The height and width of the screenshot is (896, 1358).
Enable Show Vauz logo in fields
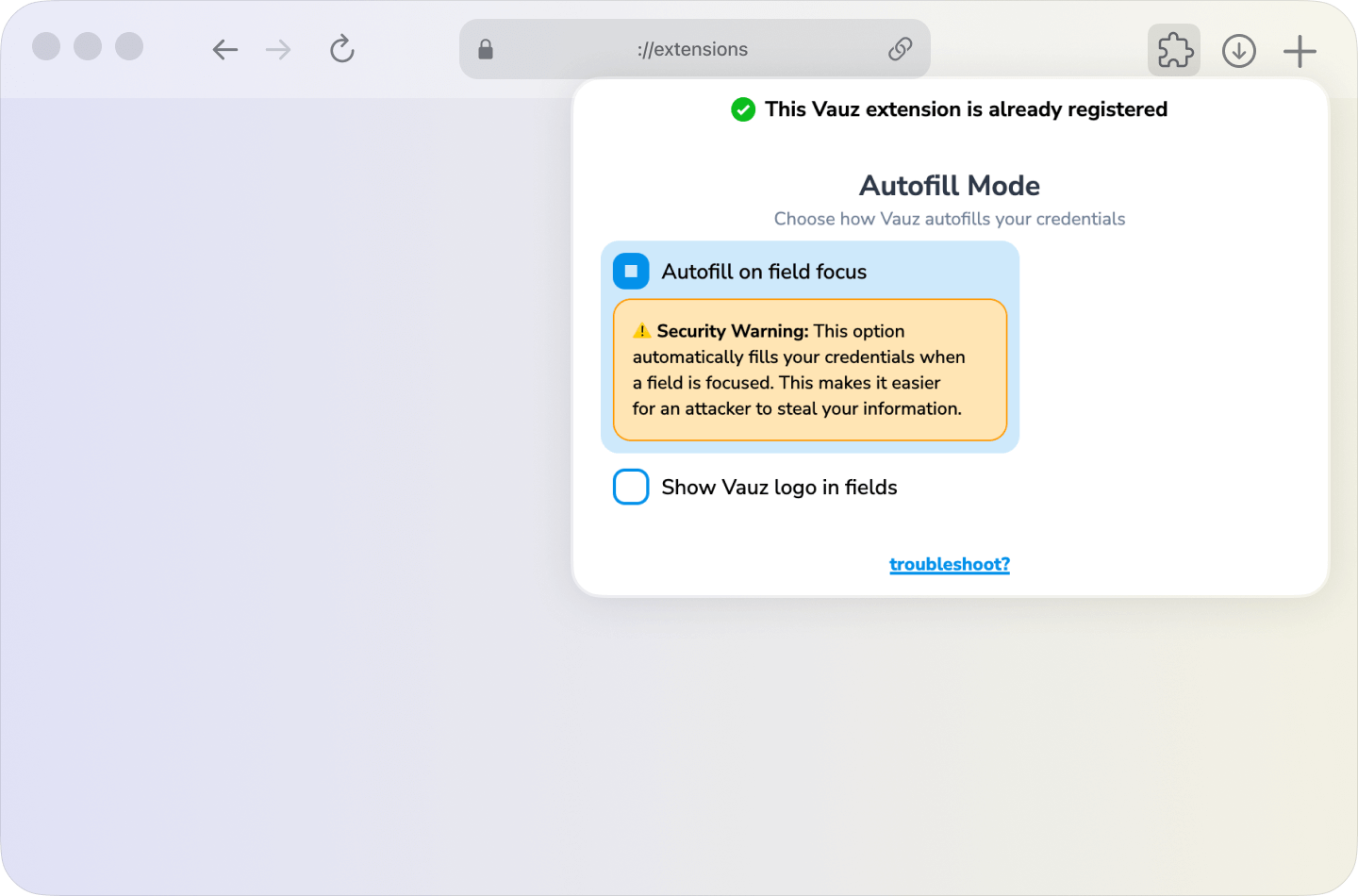(631, 487)
